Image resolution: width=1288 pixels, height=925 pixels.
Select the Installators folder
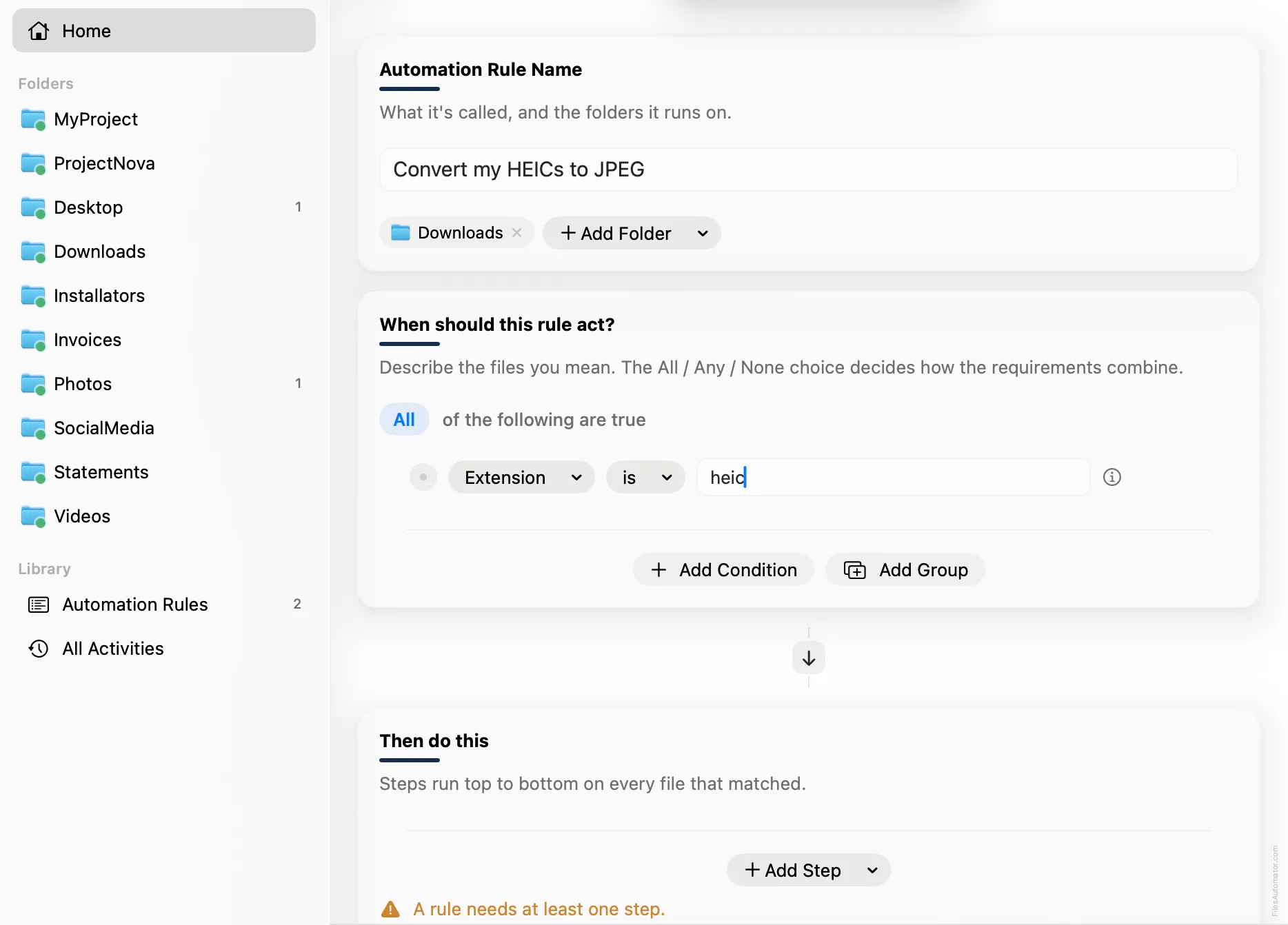pyautogui.click(x=164, y=296)
